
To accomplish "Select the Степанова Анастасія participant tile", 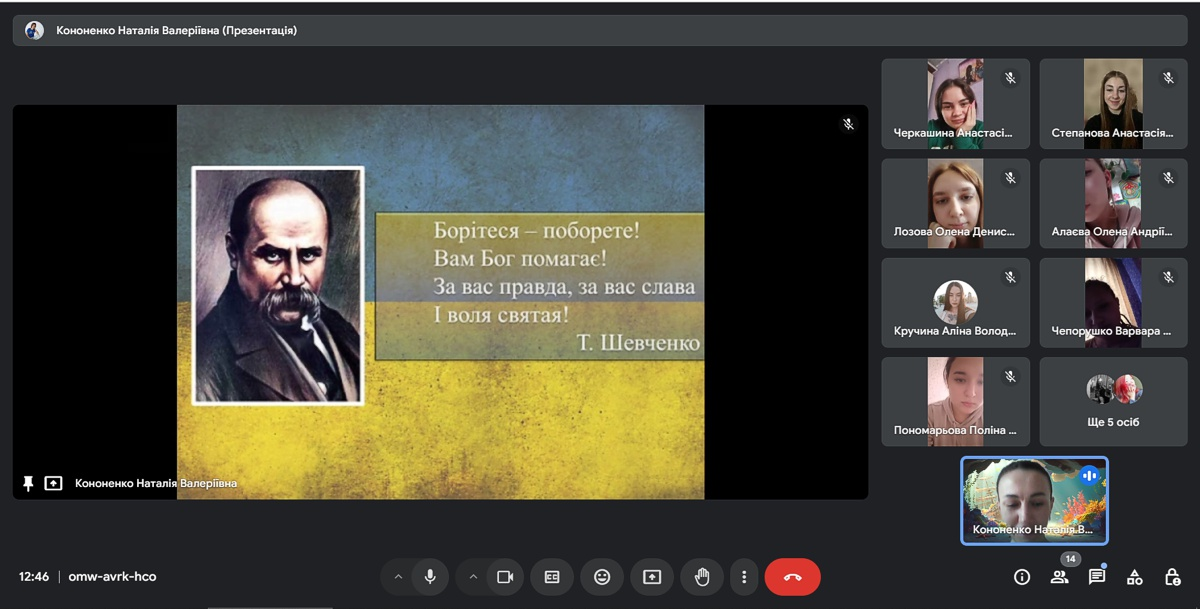I will click(1114, 104).
